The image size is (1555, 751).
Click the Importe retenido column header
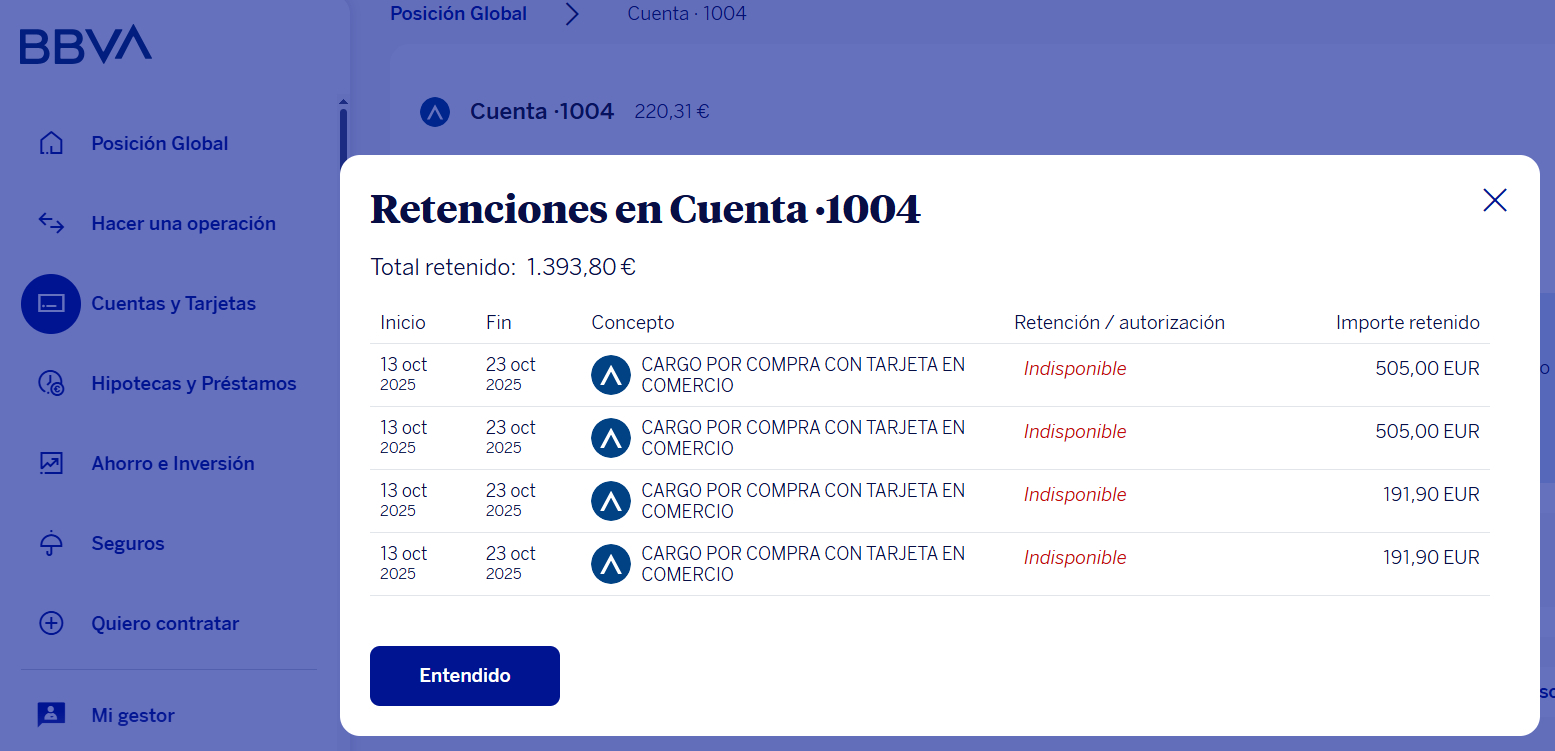tap(1407, 323)
